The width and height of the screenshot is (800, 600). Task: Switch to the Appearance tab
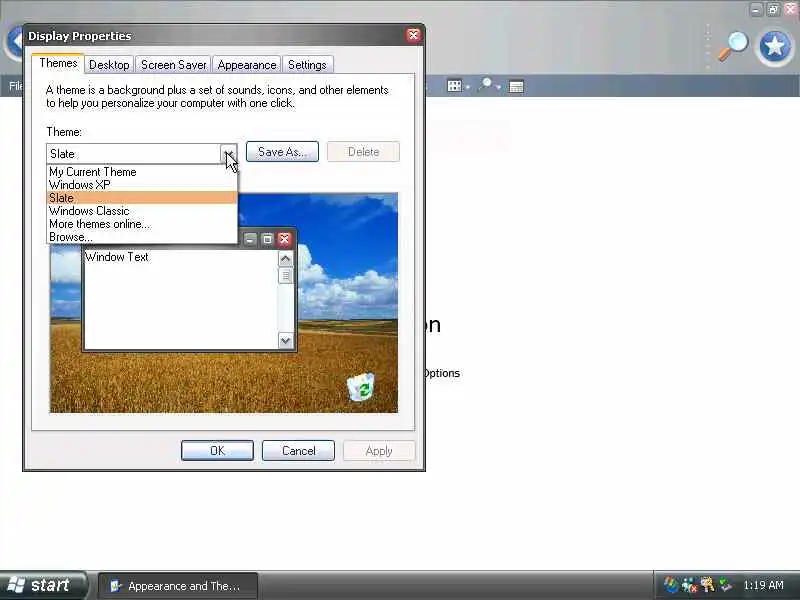pyautogui.click(x=247, y=65)
